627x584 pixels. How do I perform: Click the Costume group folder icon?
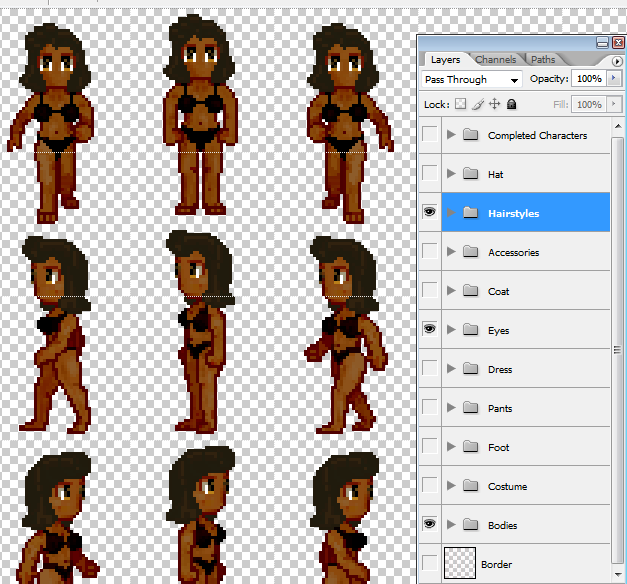click(x=471, y=486)
